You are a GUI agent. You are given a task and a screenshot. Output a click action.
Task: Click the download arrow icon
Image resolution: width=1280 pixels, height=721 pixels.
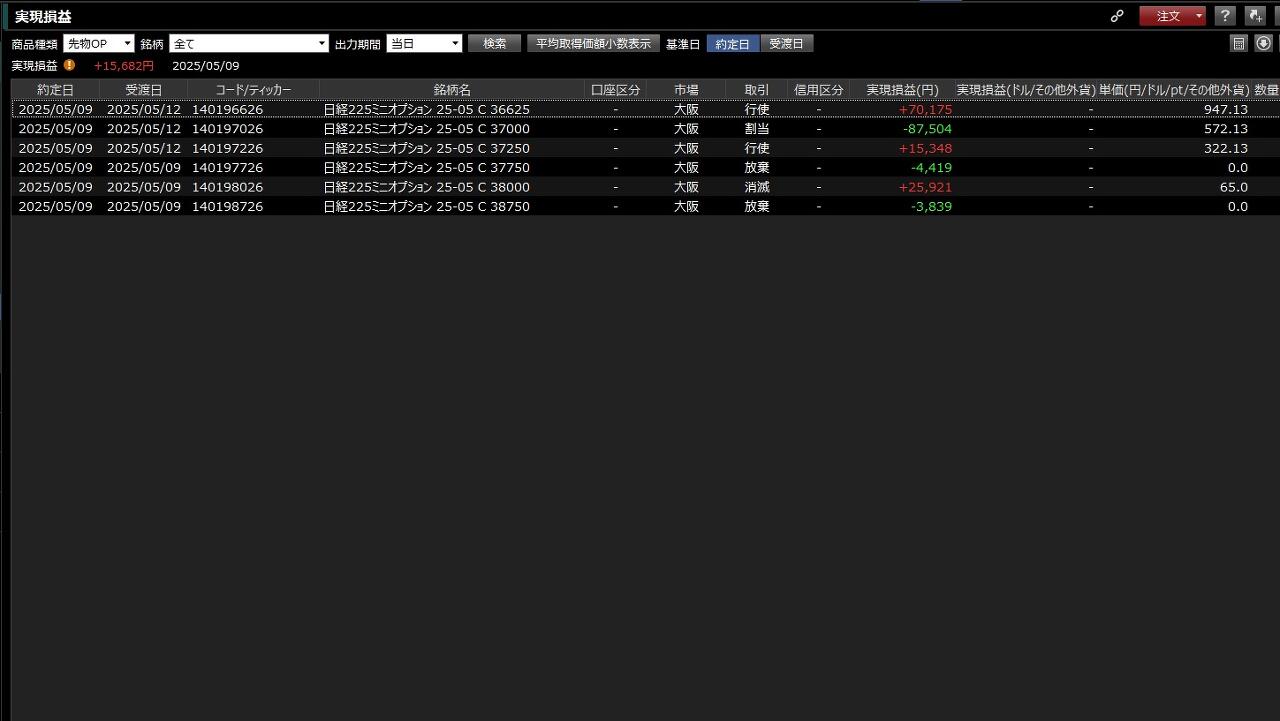(x=1263, y=43)
